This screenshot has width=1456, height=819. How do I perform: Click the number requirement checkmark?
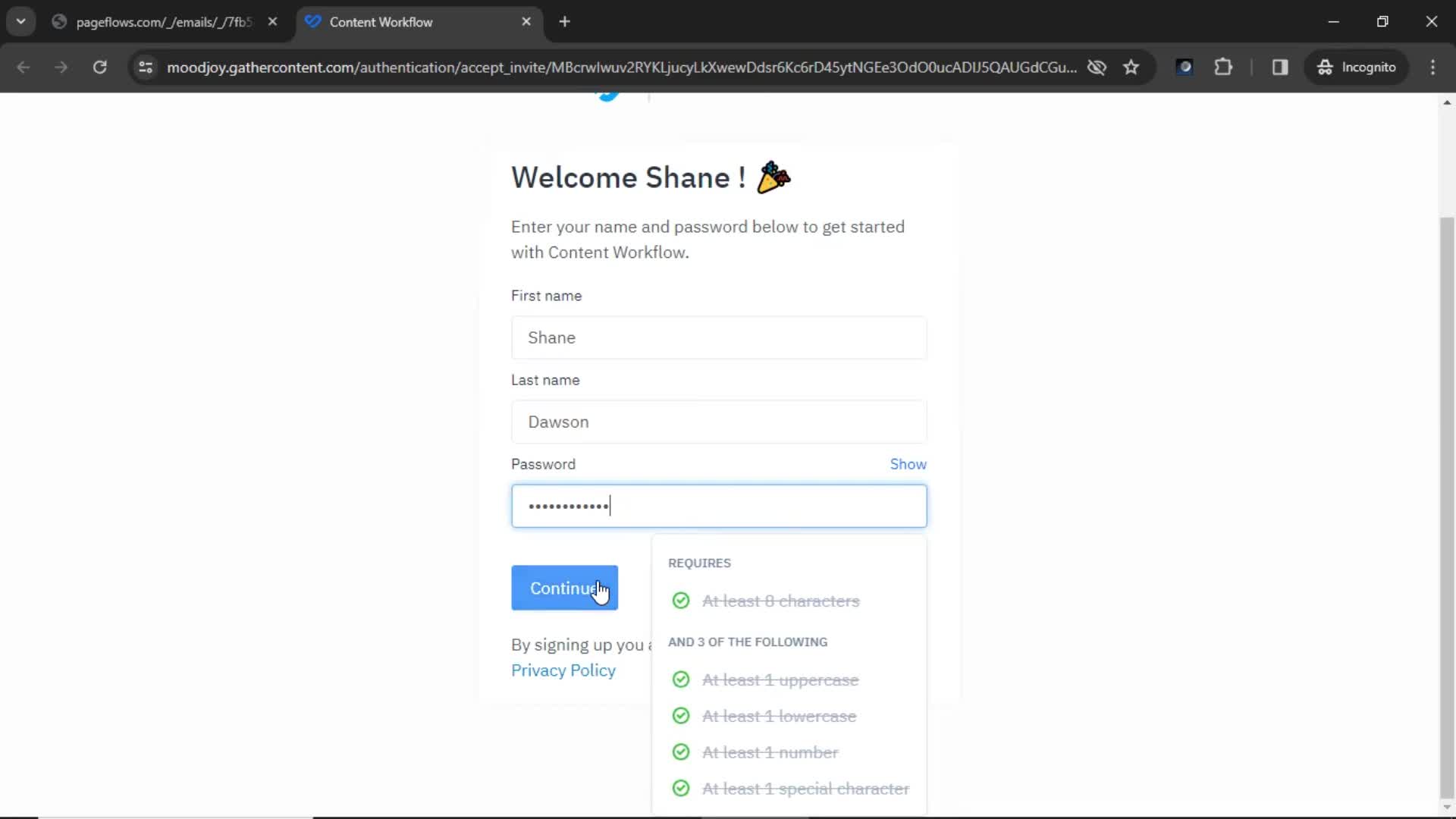click(681, 752)
